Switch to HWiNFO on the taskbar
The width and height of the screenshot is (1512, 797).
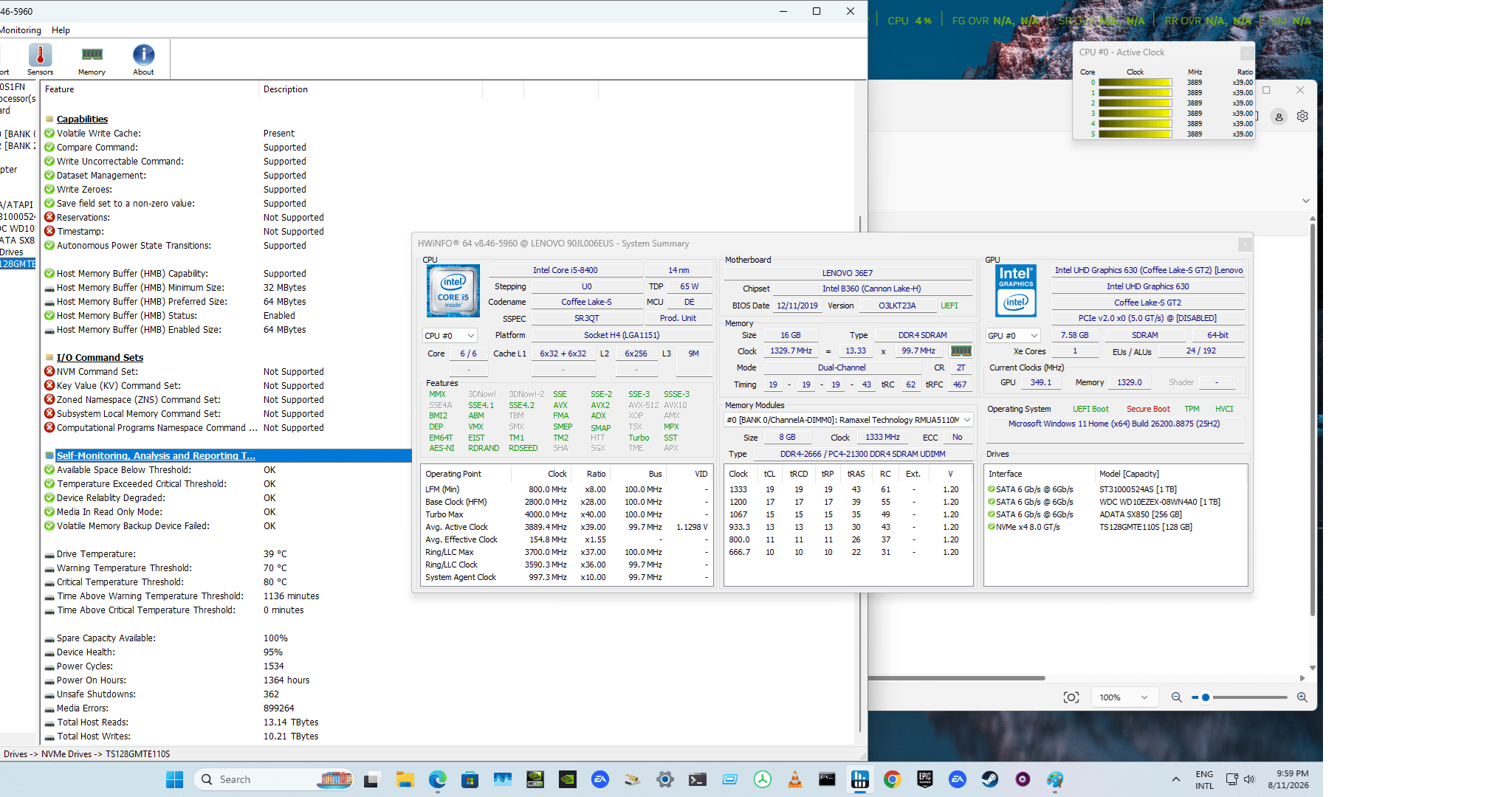[860, 779]
